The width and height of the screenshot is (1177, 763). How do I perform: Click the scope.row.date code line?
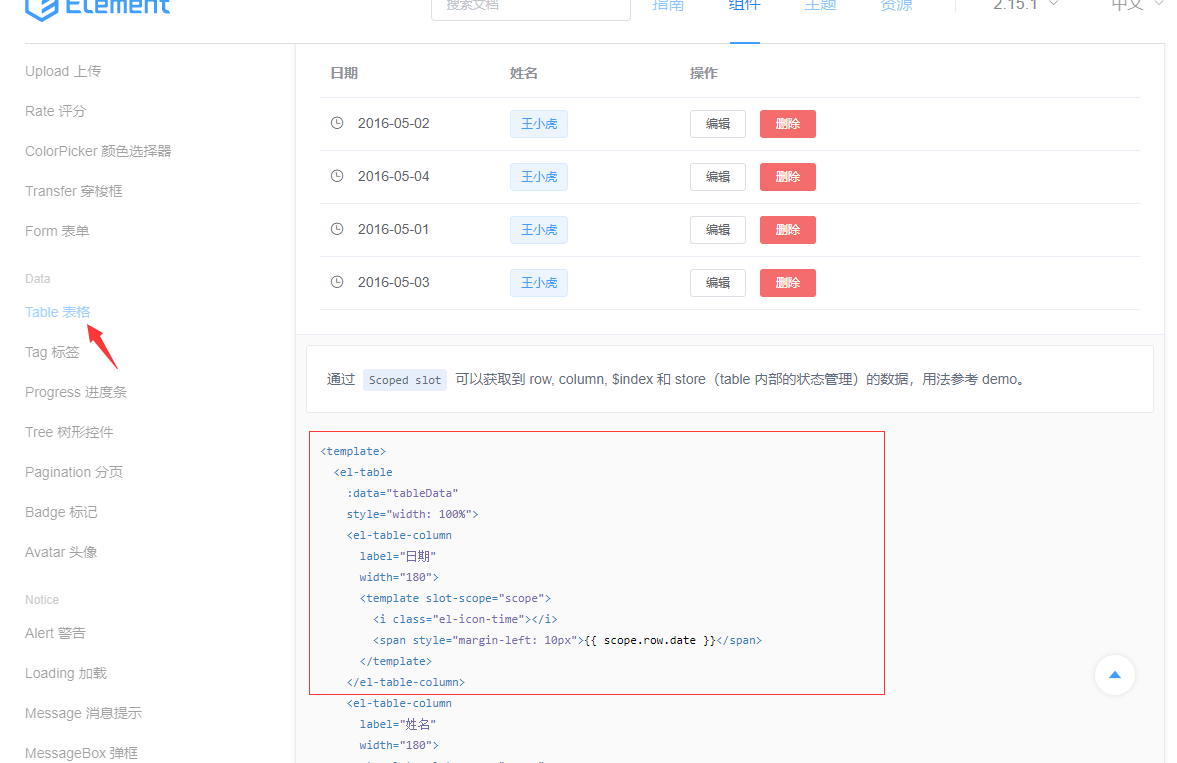point(567,640)
